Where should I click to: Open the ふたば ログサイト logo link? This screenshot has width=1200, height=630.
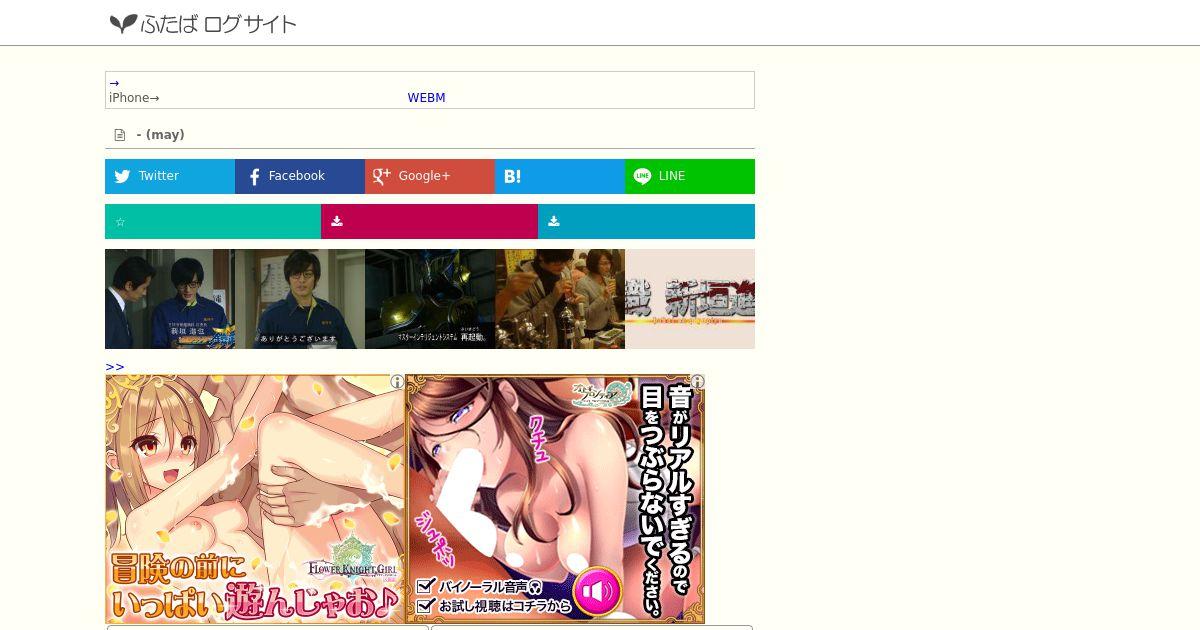[x=203, y=24]
